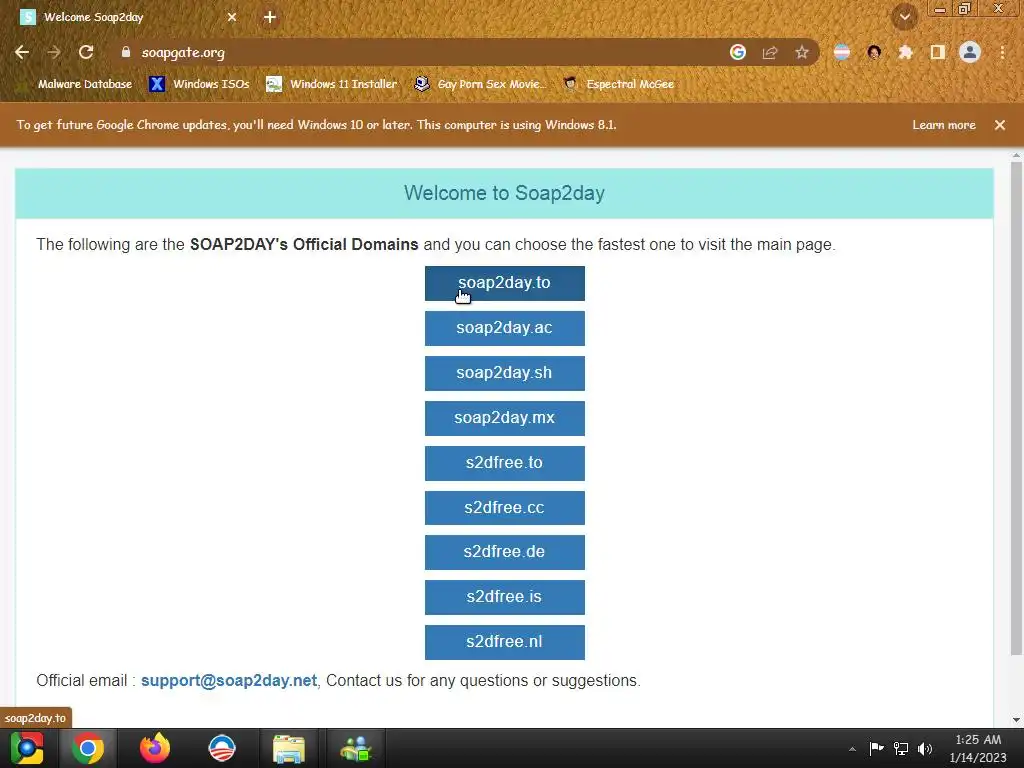Open Chrome three-dot menu

pyautogui.click(x=1002, y=52)
